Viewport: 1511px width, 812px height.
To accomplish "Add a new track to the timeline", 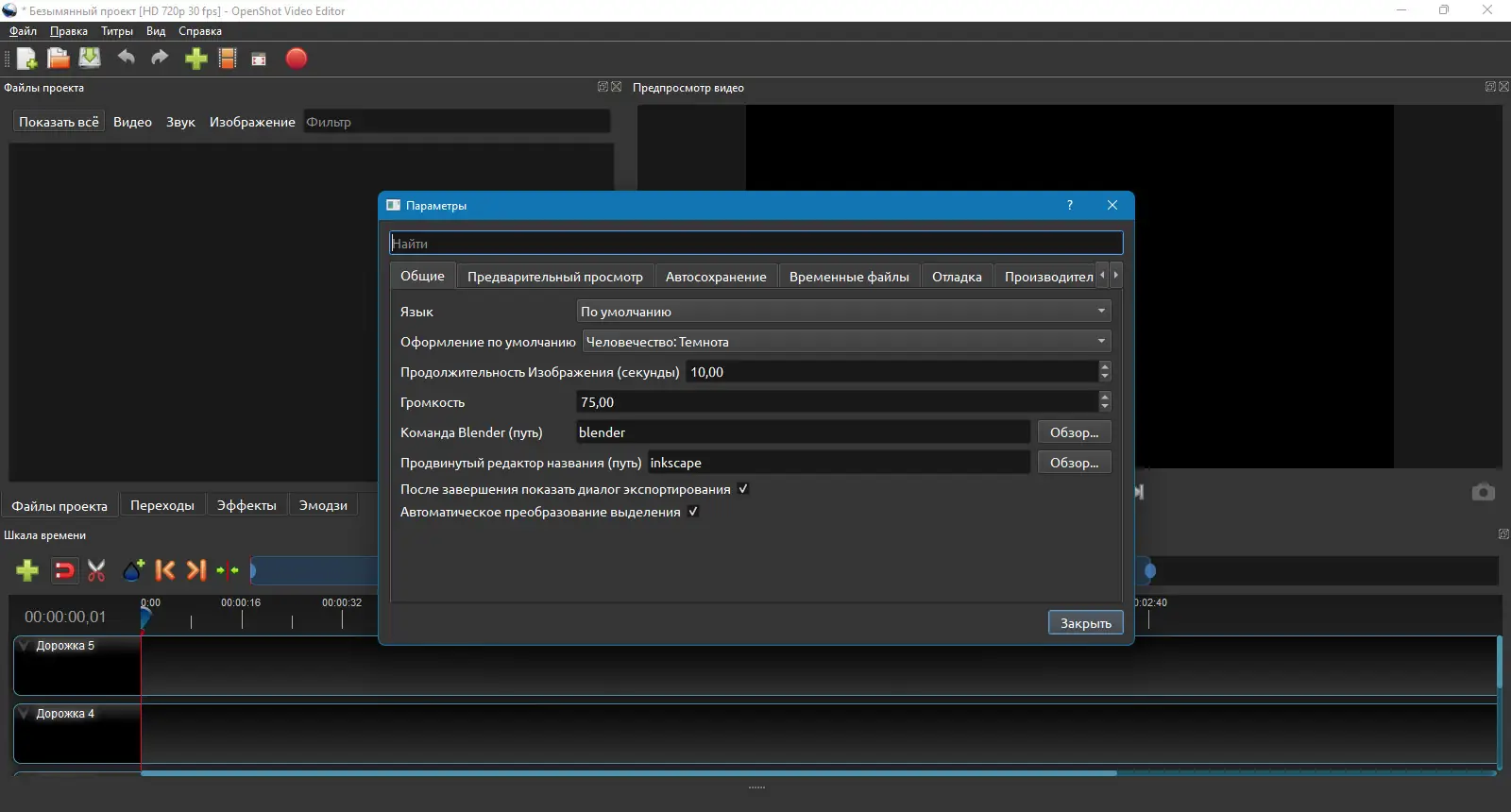I will point(27,570).
